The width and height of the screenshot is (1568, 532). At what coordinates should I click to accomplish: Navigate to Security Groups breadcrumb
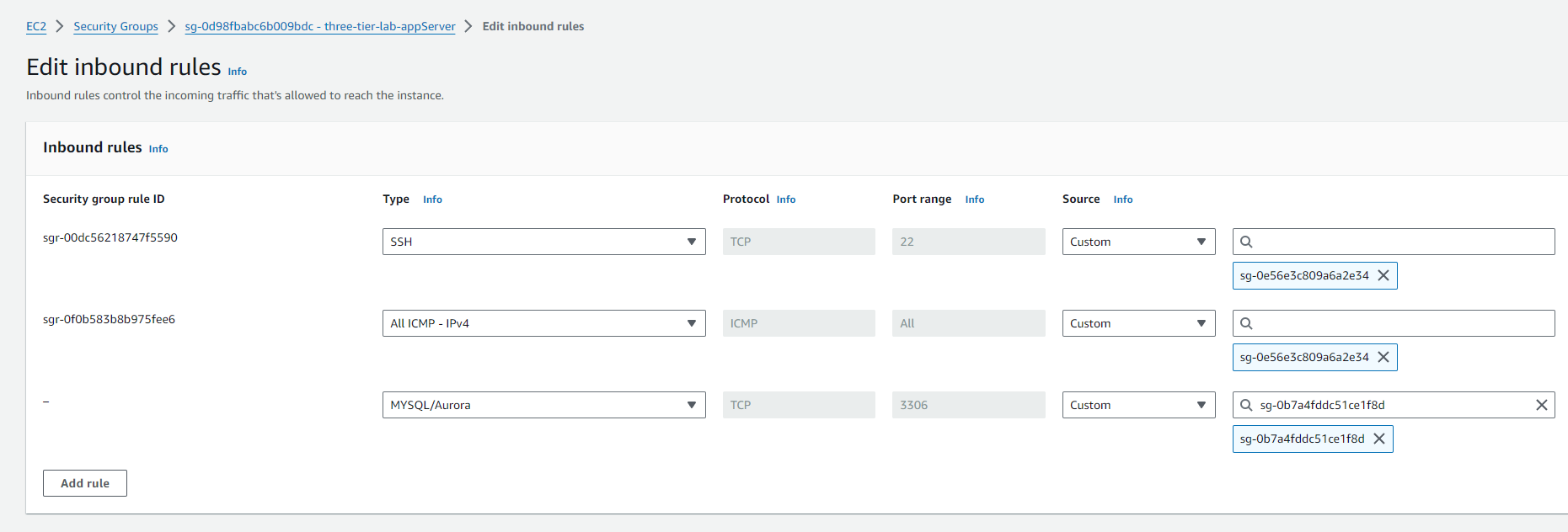(115, 26)
